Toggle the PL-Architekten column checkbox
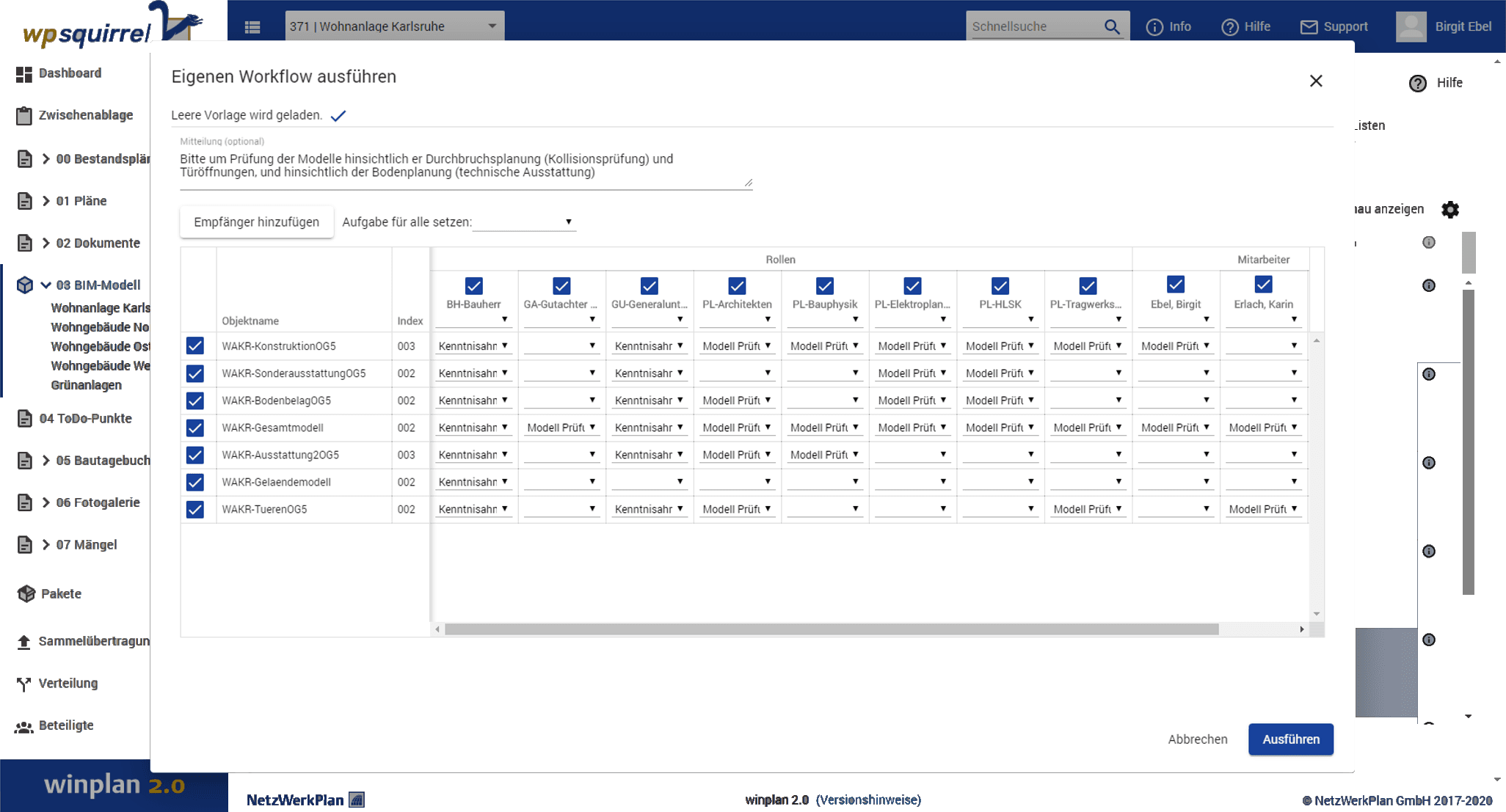This screenshot has width=1506, height=812. pos(737,285)
